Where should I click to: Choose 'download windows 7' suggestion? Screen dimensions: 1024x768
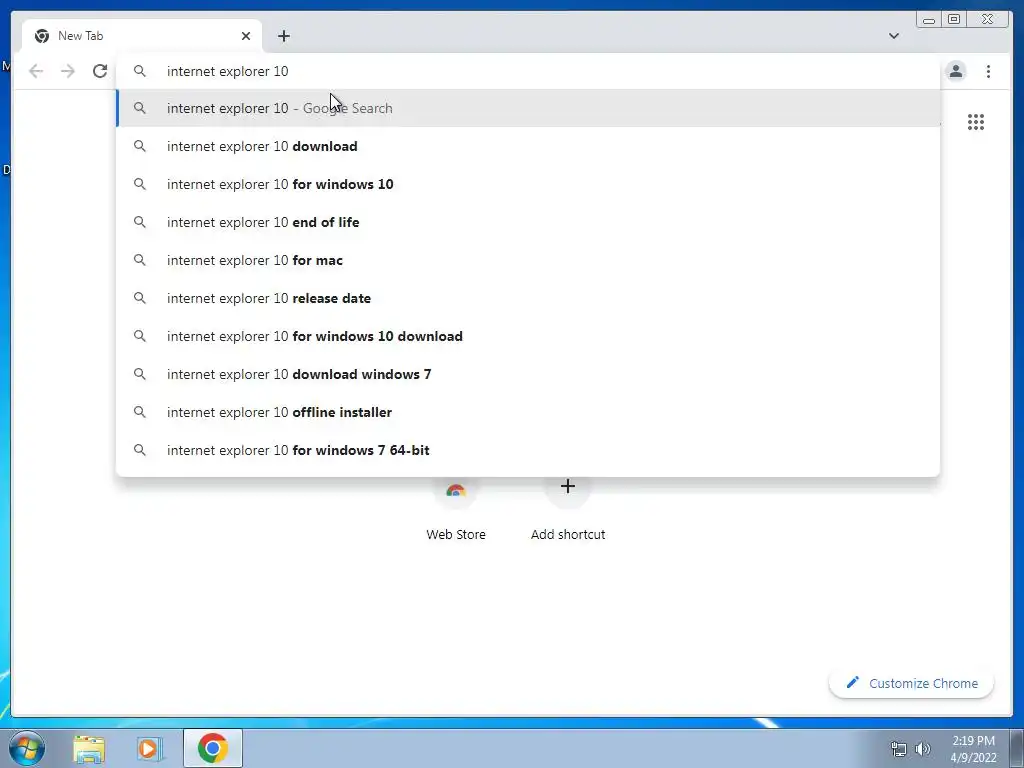(528, 374)
